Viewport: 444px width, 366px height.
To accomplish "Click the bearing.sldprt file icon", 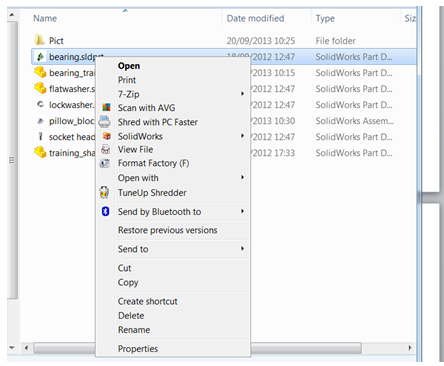I will [40, 57].
